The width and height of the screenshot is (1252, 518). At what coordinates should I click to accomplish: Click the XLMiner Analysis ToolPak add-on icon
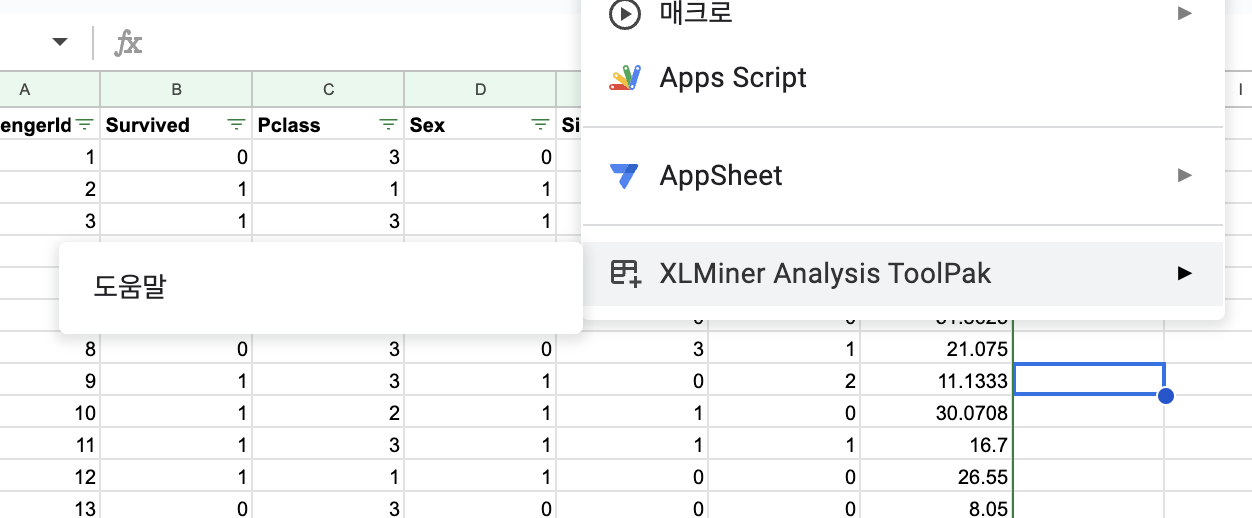(625, 273)
